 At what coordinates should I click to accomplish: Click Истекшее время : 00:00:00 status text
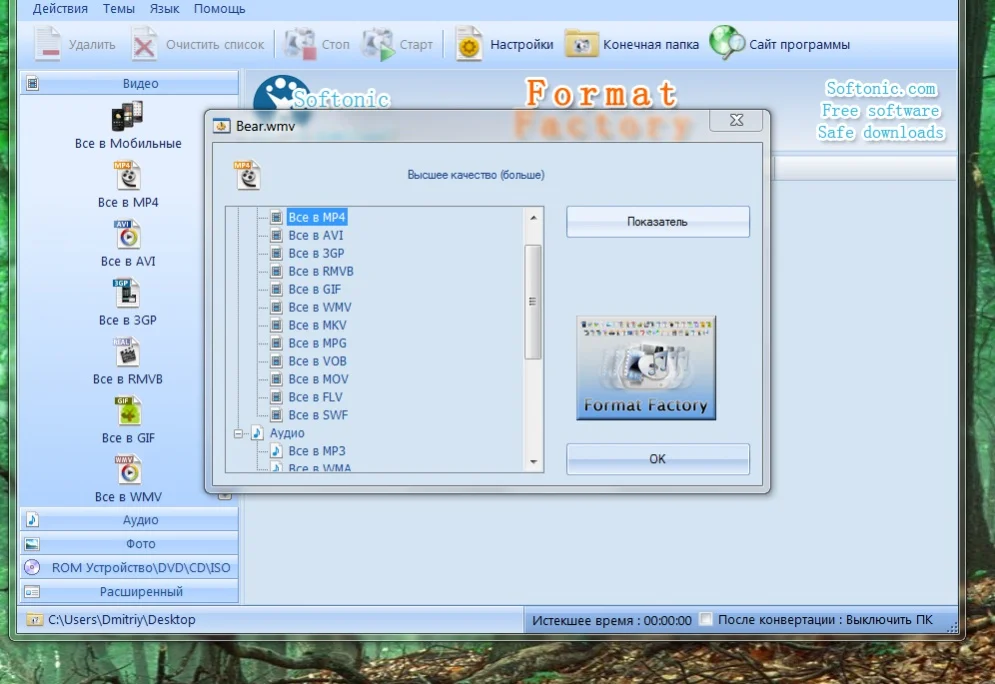coord(612,621)
